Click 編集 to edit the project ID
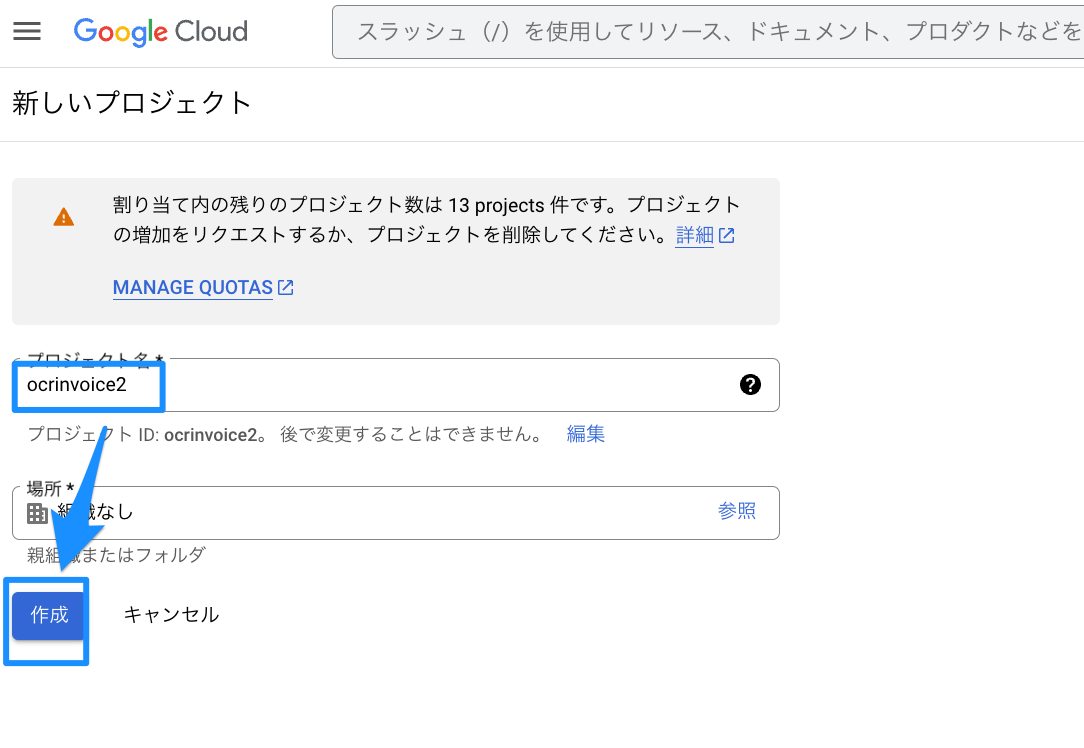The image size is (1084, 748). pos(585,433)
